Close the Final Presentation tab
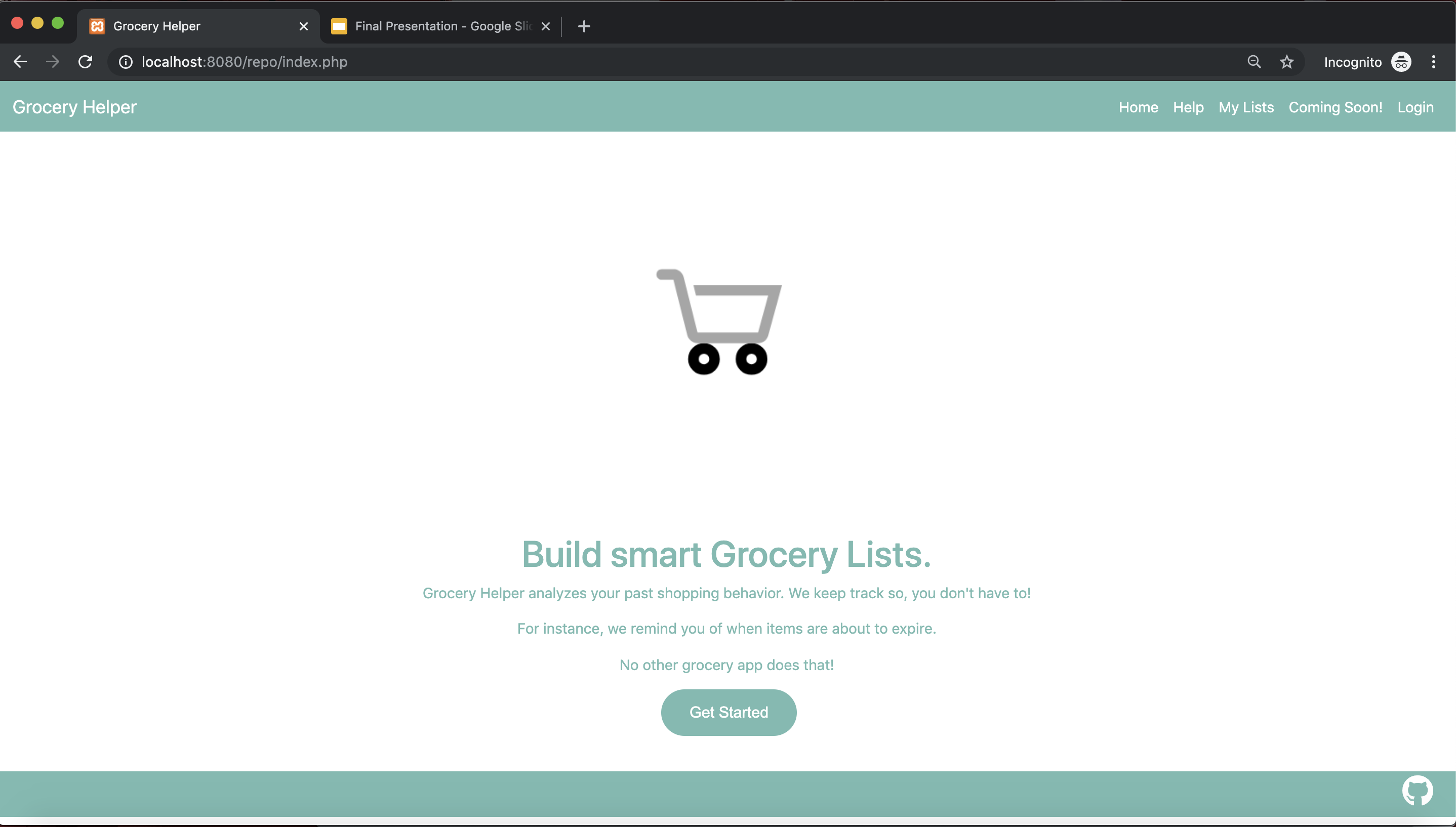The width and height of the screenshot is (1456, 827). (x=545, y=26)
